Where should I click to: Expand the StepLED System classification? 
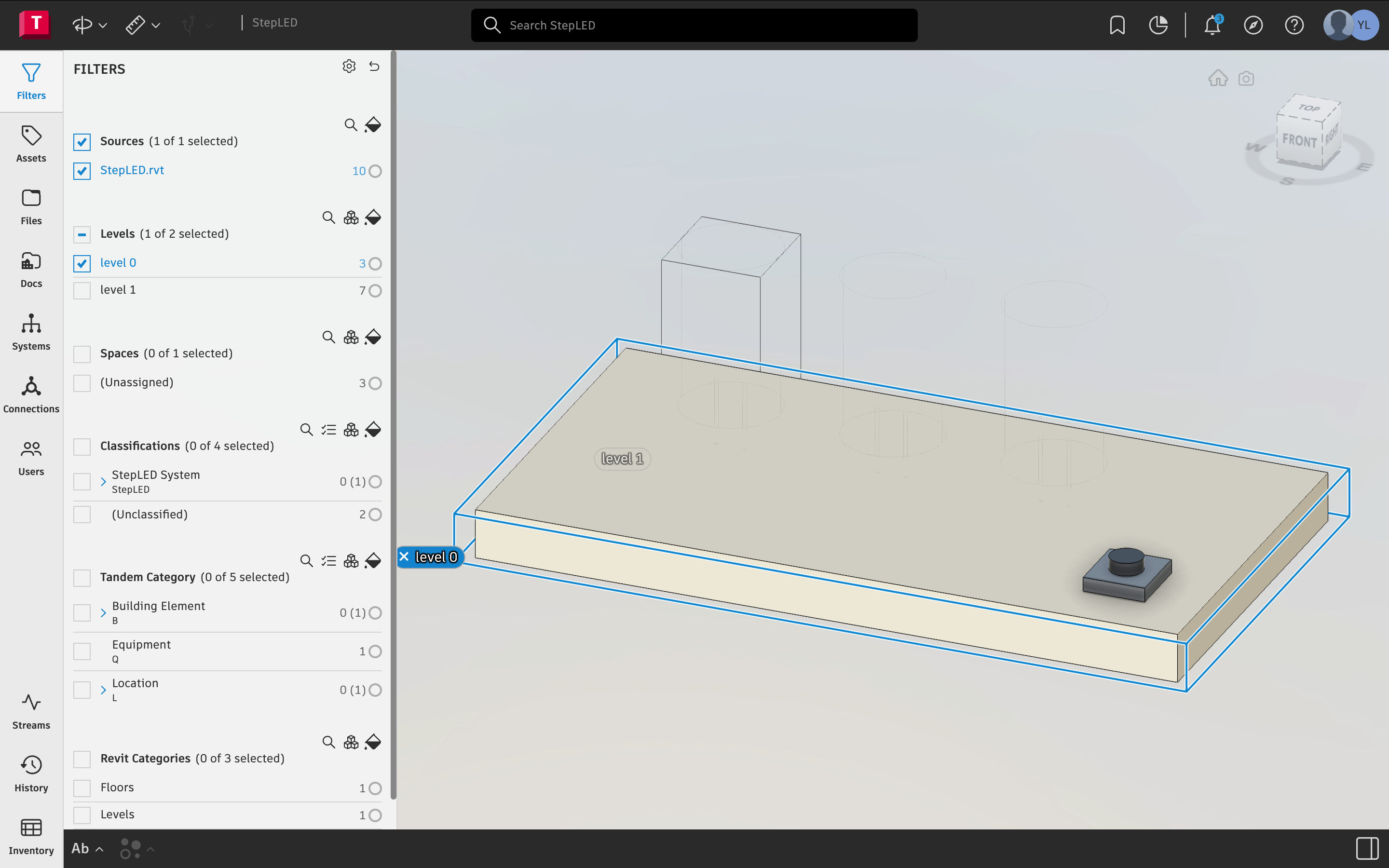coord(103,482)
